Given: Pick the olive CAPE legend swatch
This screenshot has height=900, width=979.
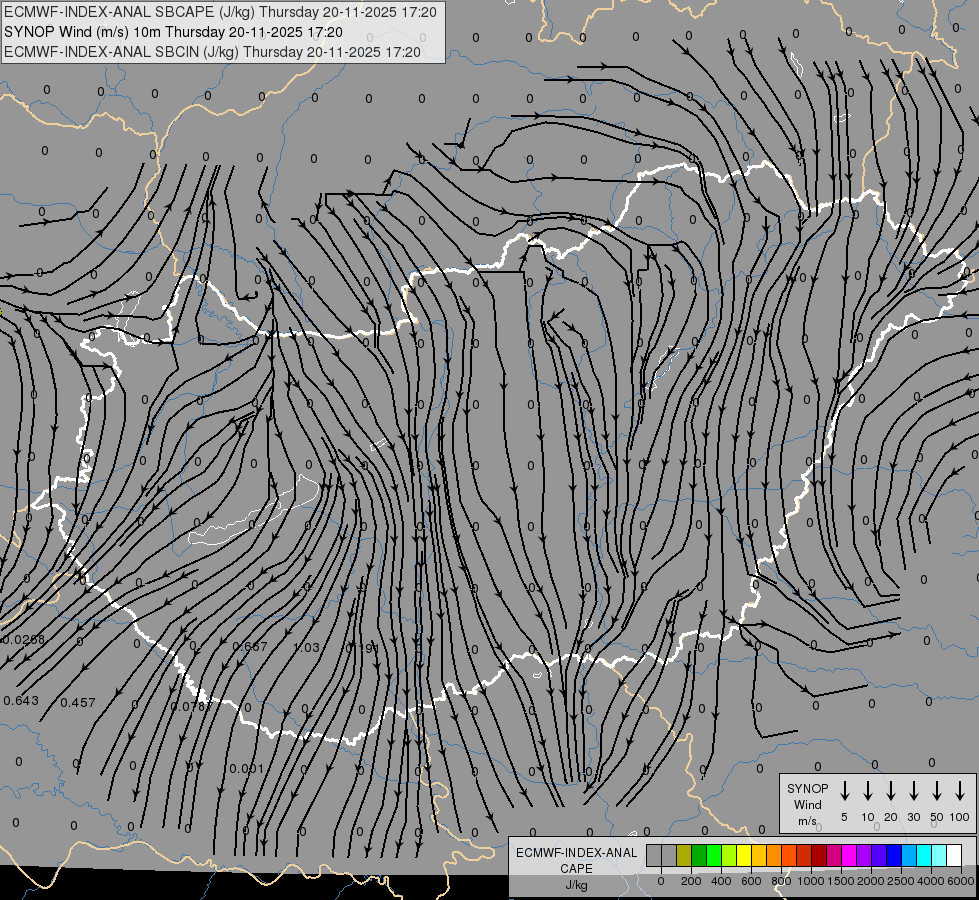Looking at the screenshot, I should point(684,856).
